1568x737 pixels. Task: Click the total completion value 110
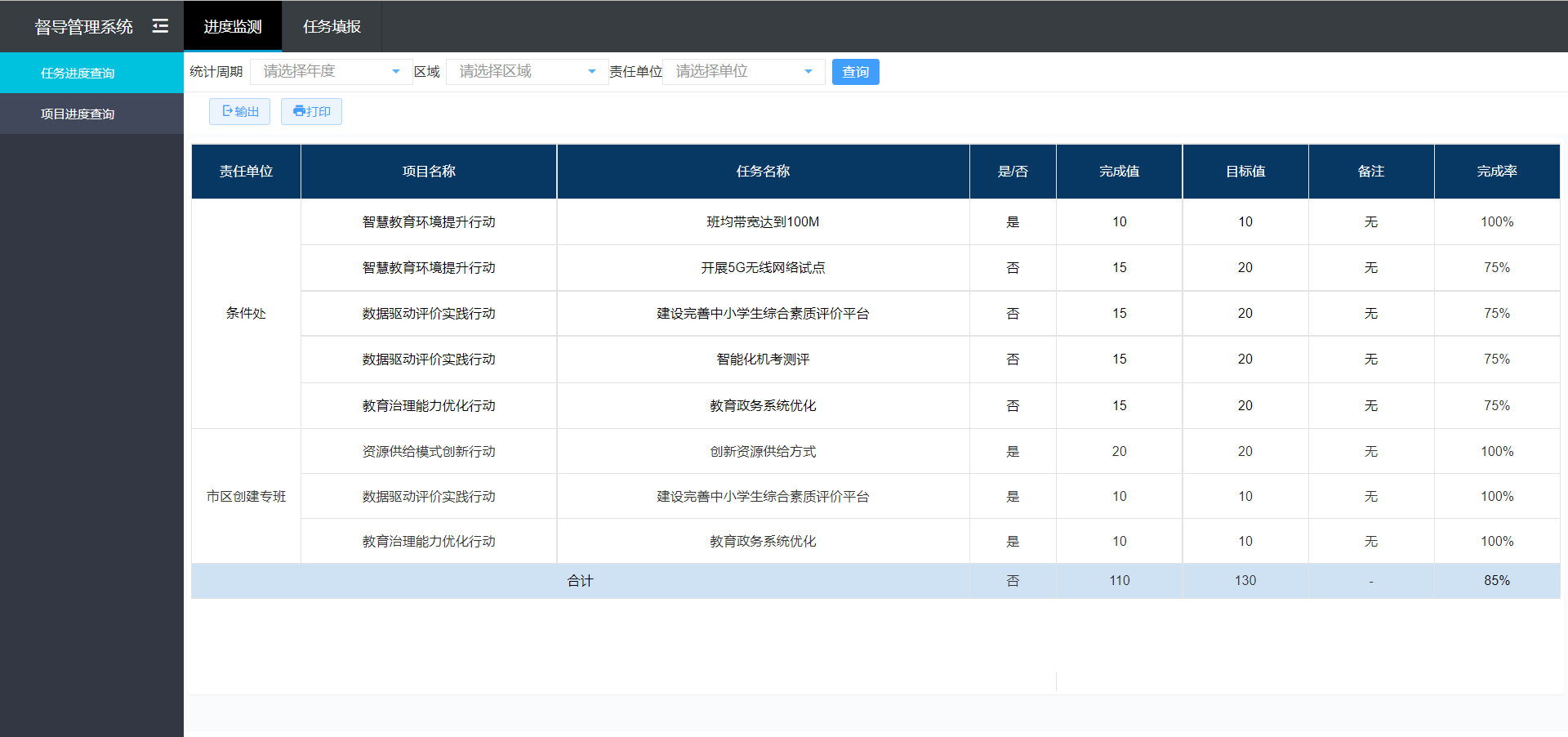point(1119,581)
